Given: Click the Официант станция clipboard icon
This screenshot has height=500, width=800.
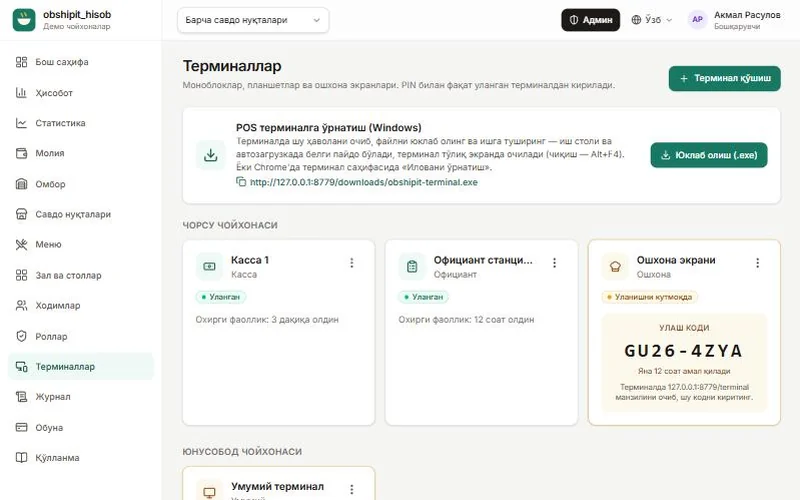Looking at the screenshot, I should [x=412, y=266].
